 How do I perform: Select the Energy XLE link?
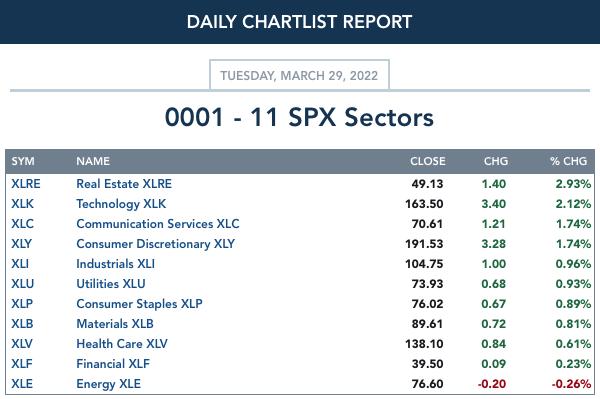pos(109,384)
